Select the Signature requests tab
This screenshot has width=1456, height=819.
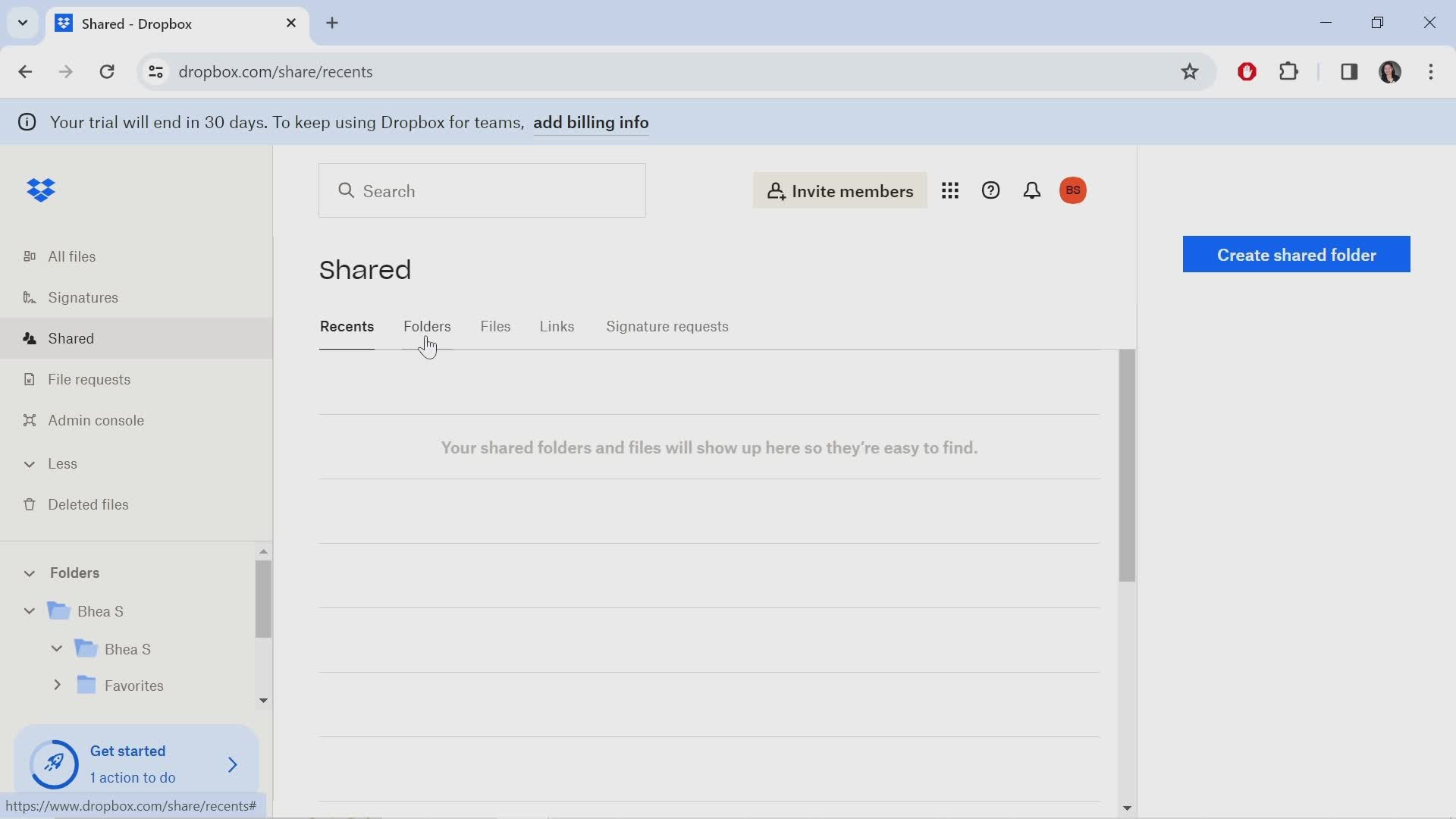point(667,326)
